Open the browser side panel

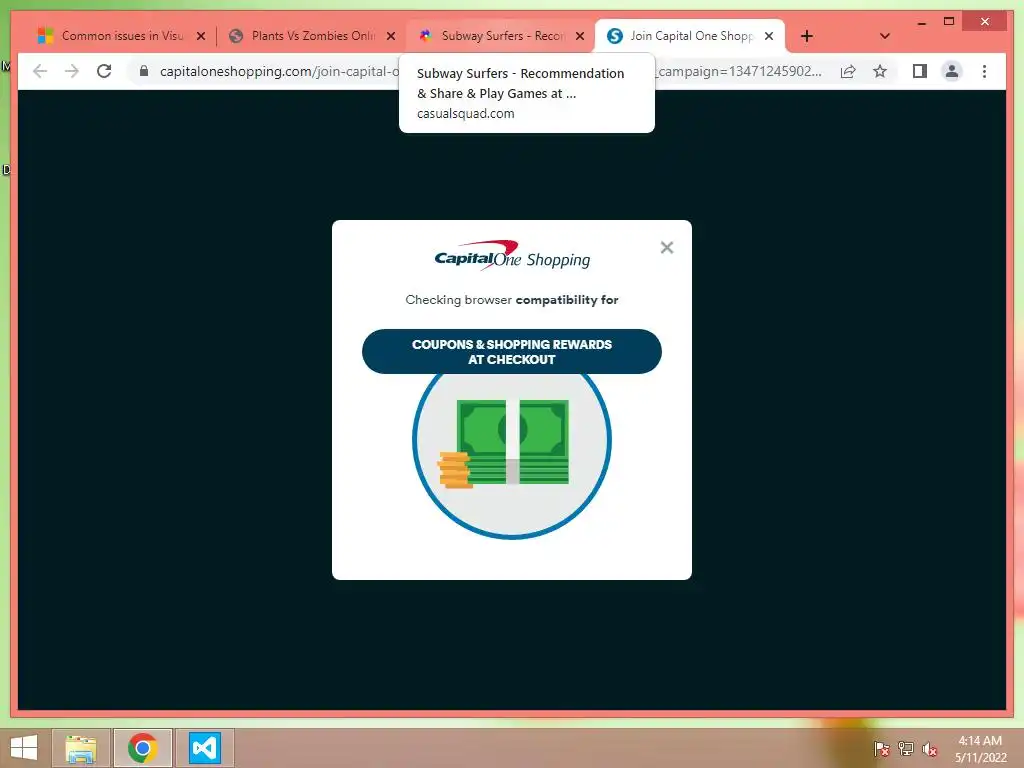920,71
